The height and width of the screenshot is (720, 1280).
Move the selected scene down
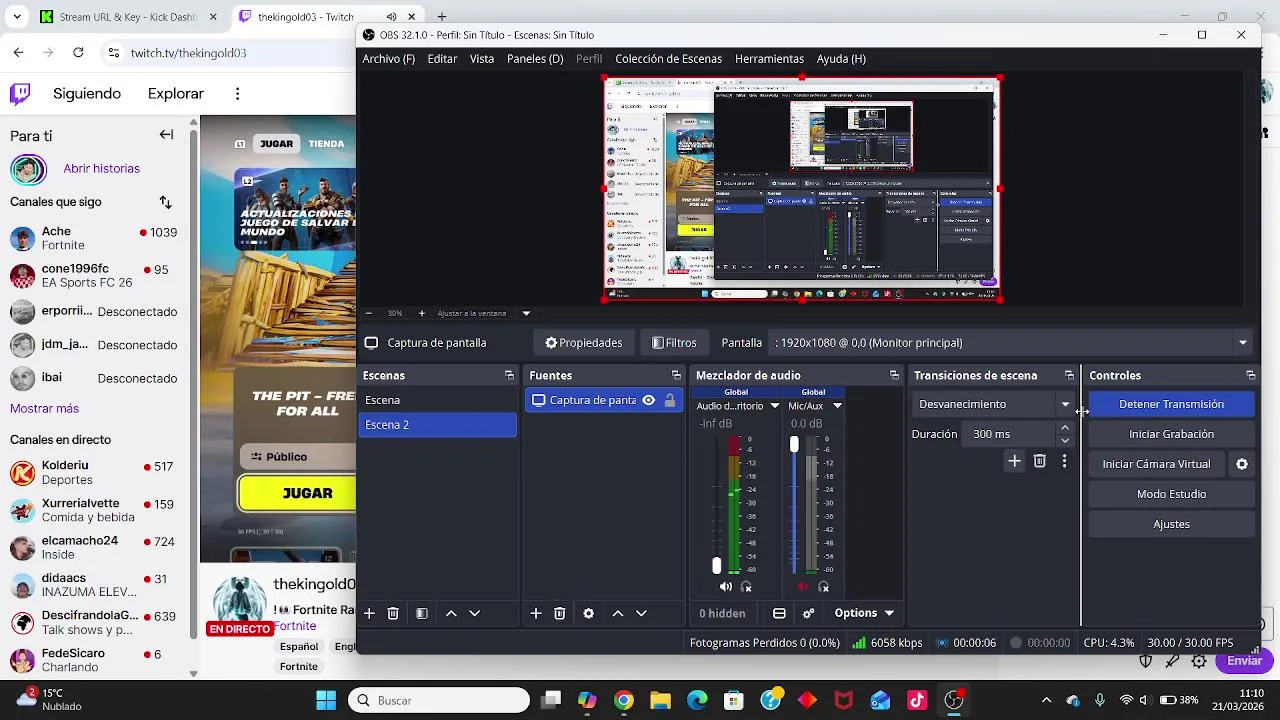(475, 613)
